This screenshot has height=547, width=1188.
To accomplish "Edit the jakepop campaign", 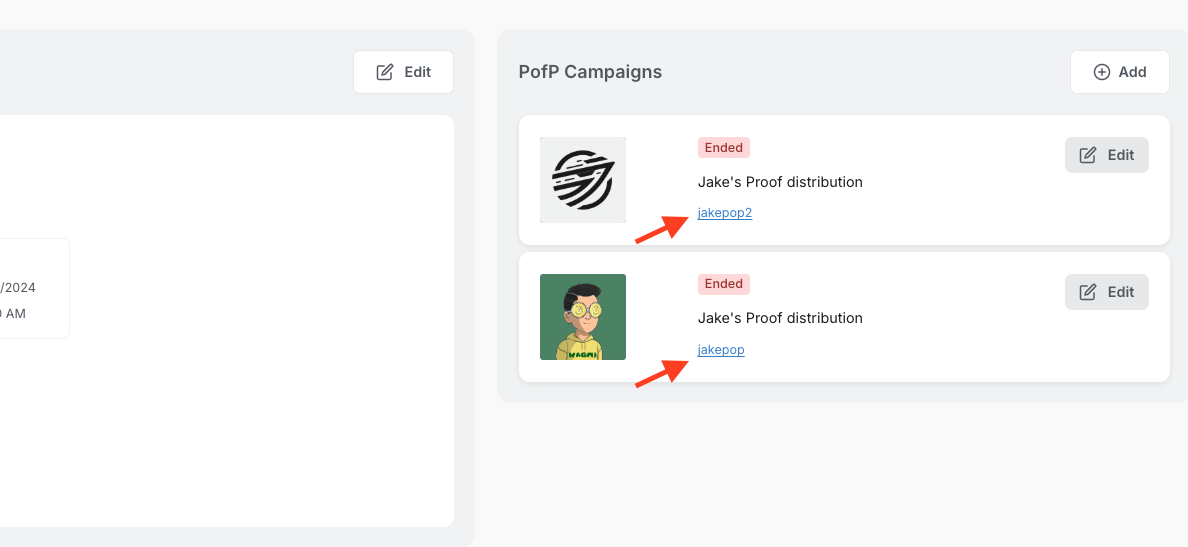I will 1107,292.
